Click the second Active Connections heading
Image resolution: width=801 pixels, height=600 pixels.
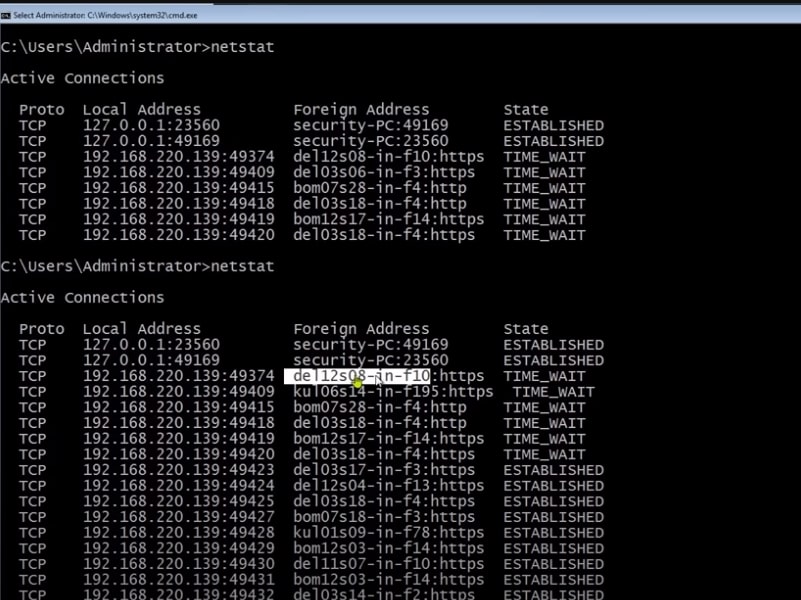(x=82, y=298)
